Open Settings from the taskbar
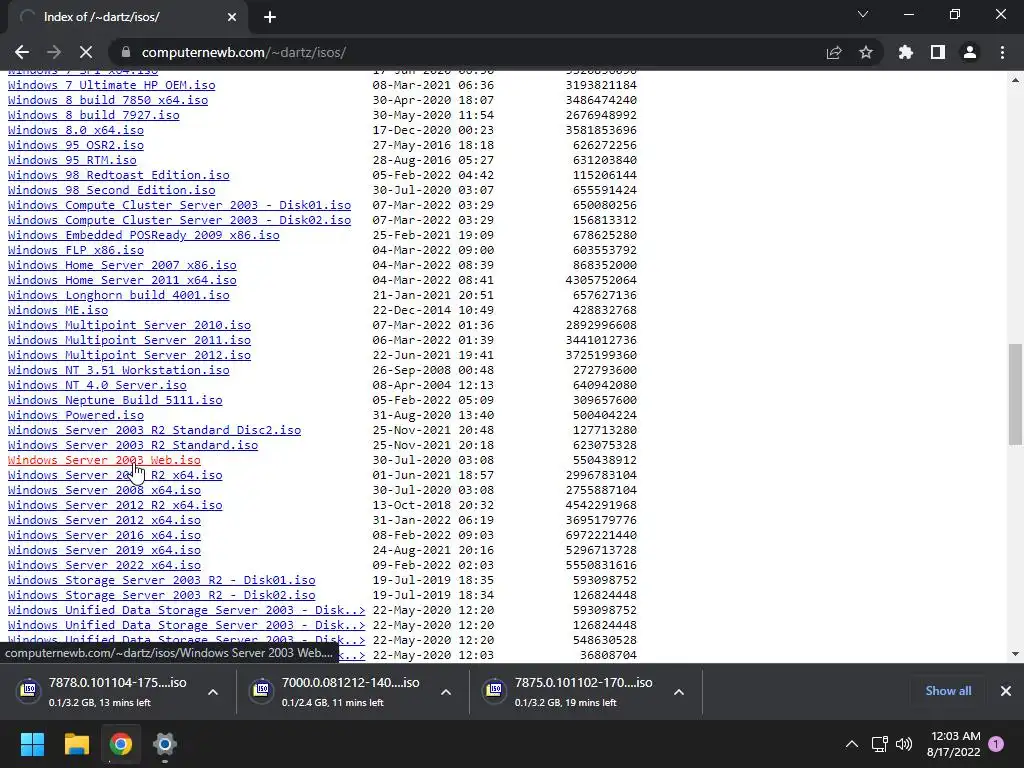This screenshot has height=768, width=1024. point(165,744)
